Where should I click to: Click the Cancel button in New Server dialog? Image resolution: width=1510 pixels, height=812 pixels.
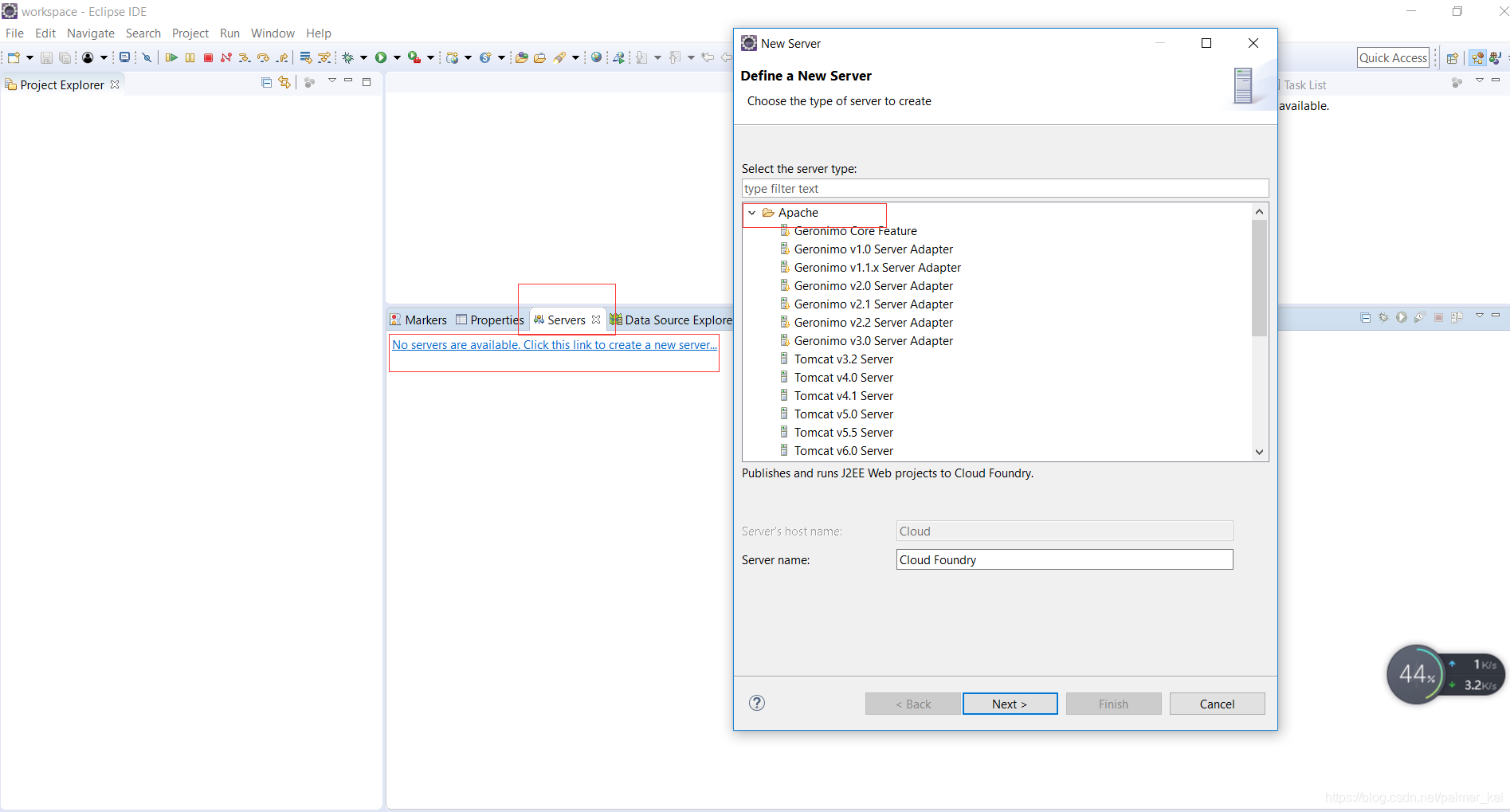coord(1217,704)
